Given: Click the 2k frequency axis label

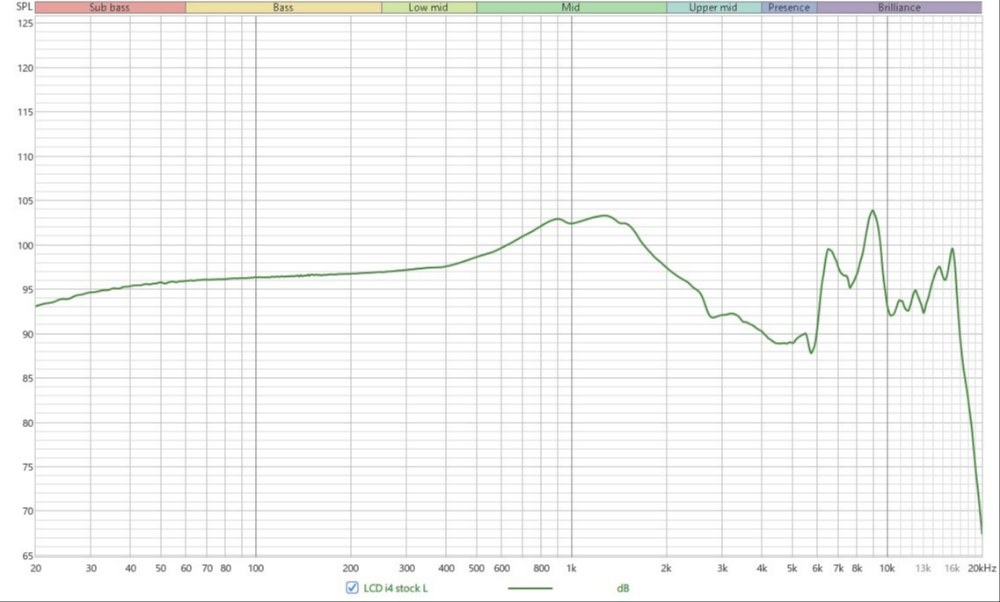Looking at the screenshot, I should pos(666,568).
